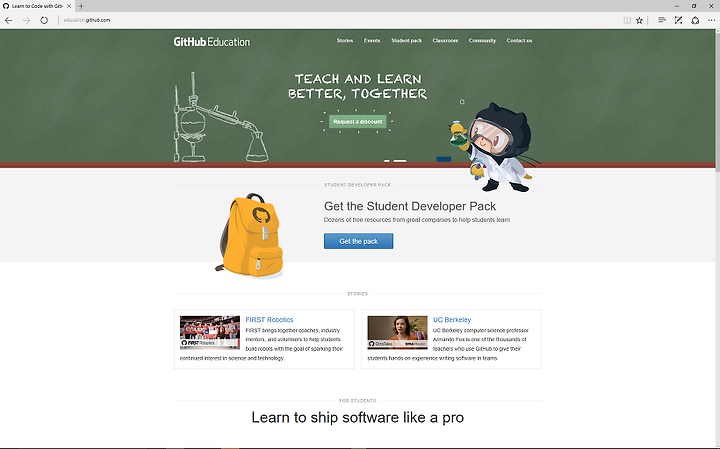Screen dimensions: 720x449
Task: Minimize the browser window
Action: coord(677,6)
